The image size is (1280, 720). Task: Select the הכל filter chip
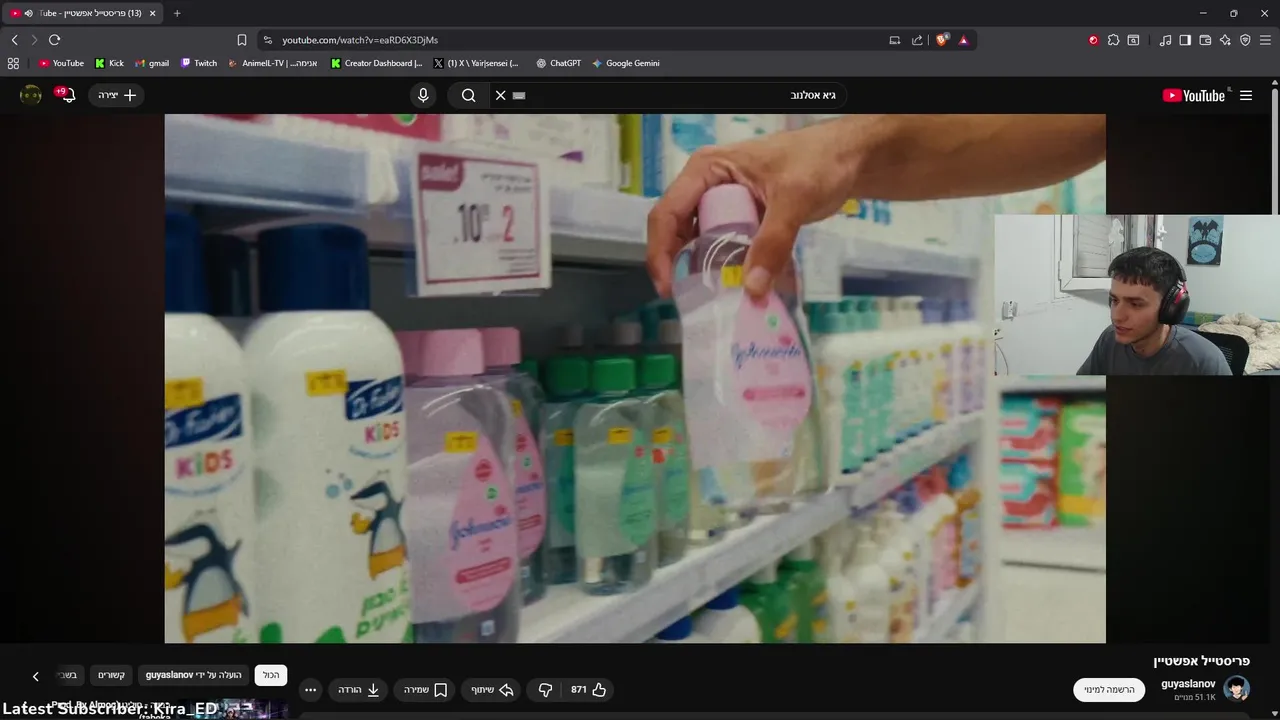(x=271, y=675)
